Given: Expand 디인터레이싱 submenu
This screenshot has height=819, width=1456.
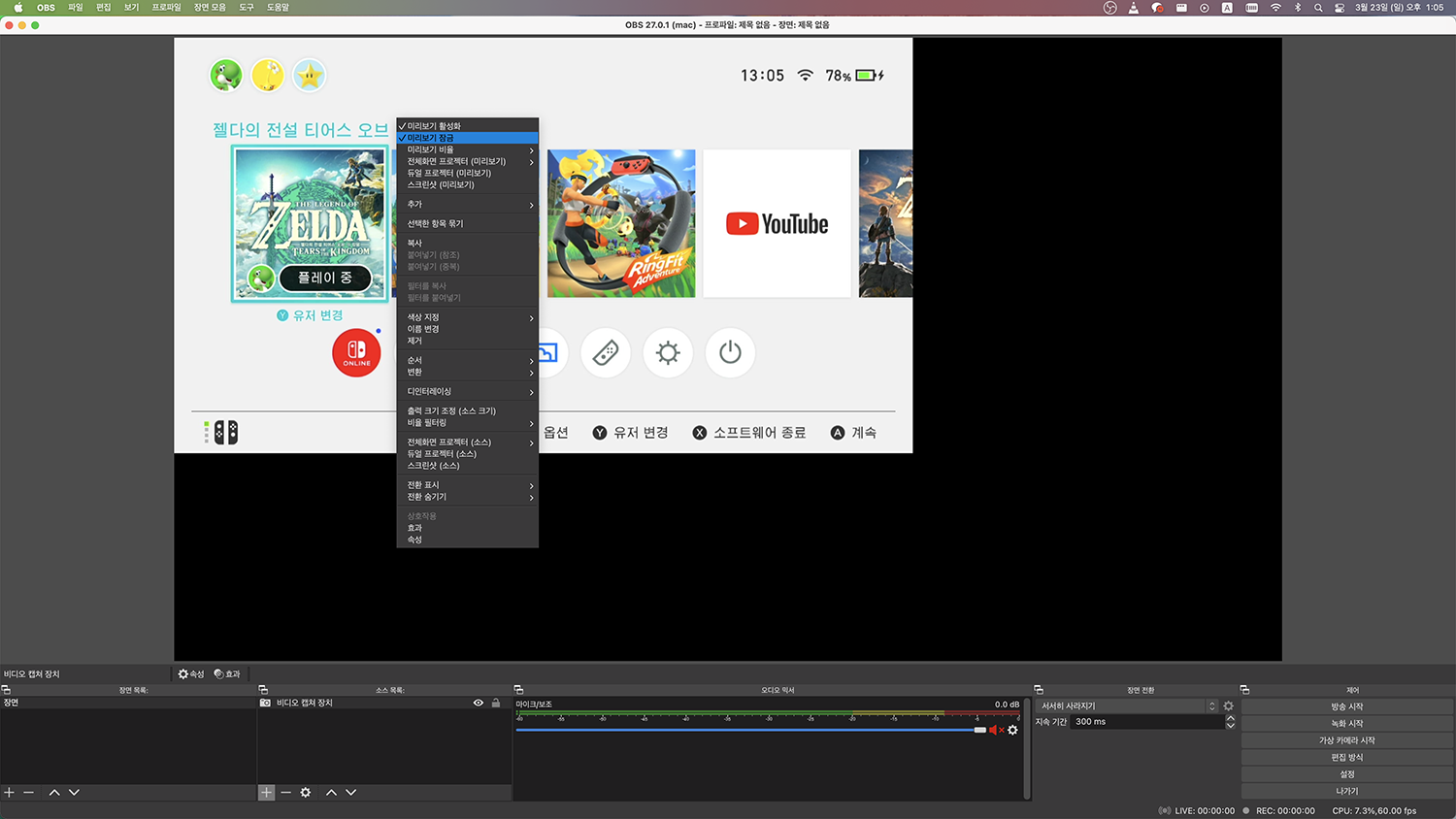Looking at the screenshot, I should click(x=467, y=391).
